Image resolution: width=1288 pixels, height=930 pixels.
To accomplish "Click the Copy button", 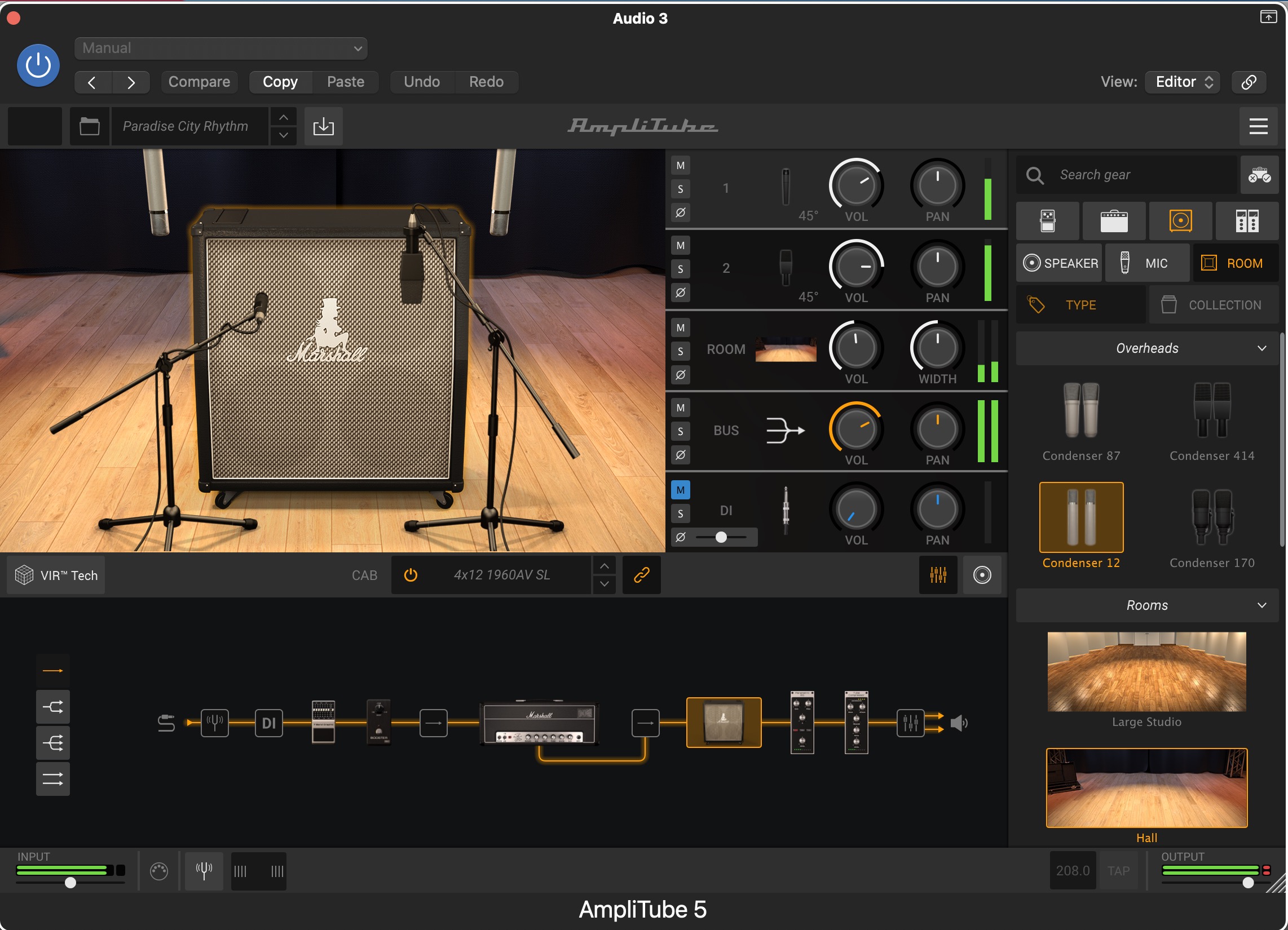I will pyautogui.click(x=280, y=82).
